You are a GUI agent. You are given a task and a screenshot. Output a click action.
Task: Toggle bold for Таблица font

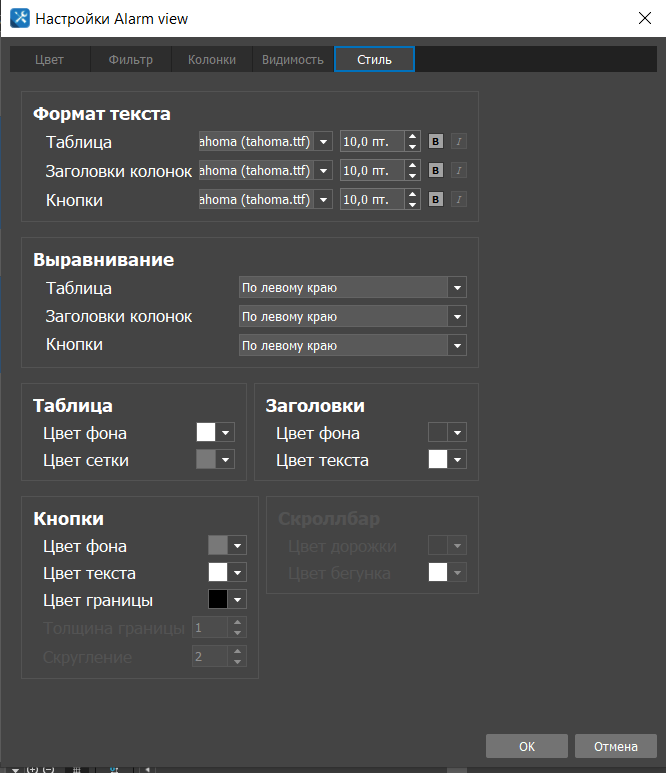click(x=436, y=142)
